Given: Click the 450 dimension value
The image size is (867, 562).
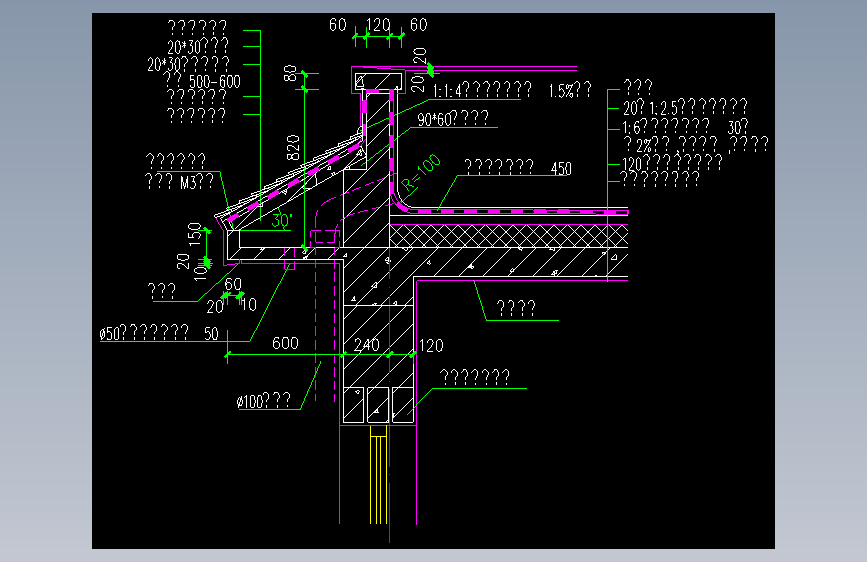Looking at the screenshot, I should point(561,169).
